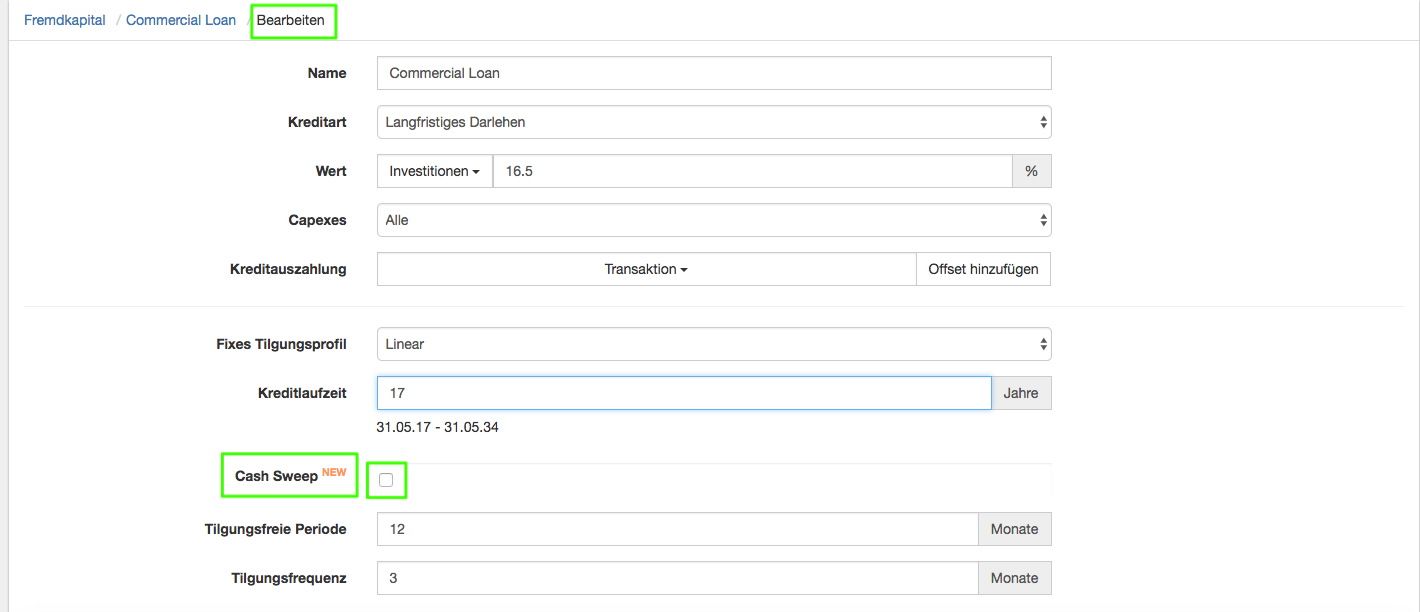Screen dimensions: 1420x612
Task: Open the Commercial Loan breadcrumb link
Action: (x=181, y=20)
